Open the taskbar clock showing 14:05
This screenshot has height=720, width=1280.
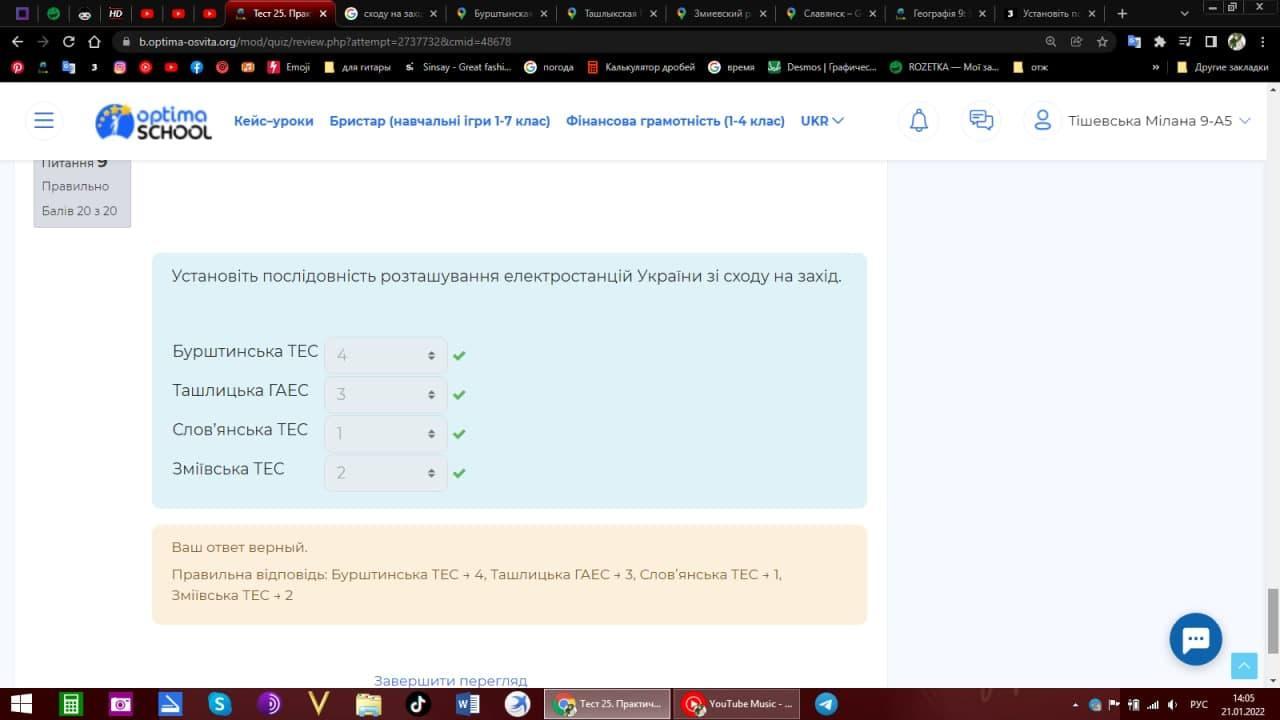click(x=1244, y=704)
